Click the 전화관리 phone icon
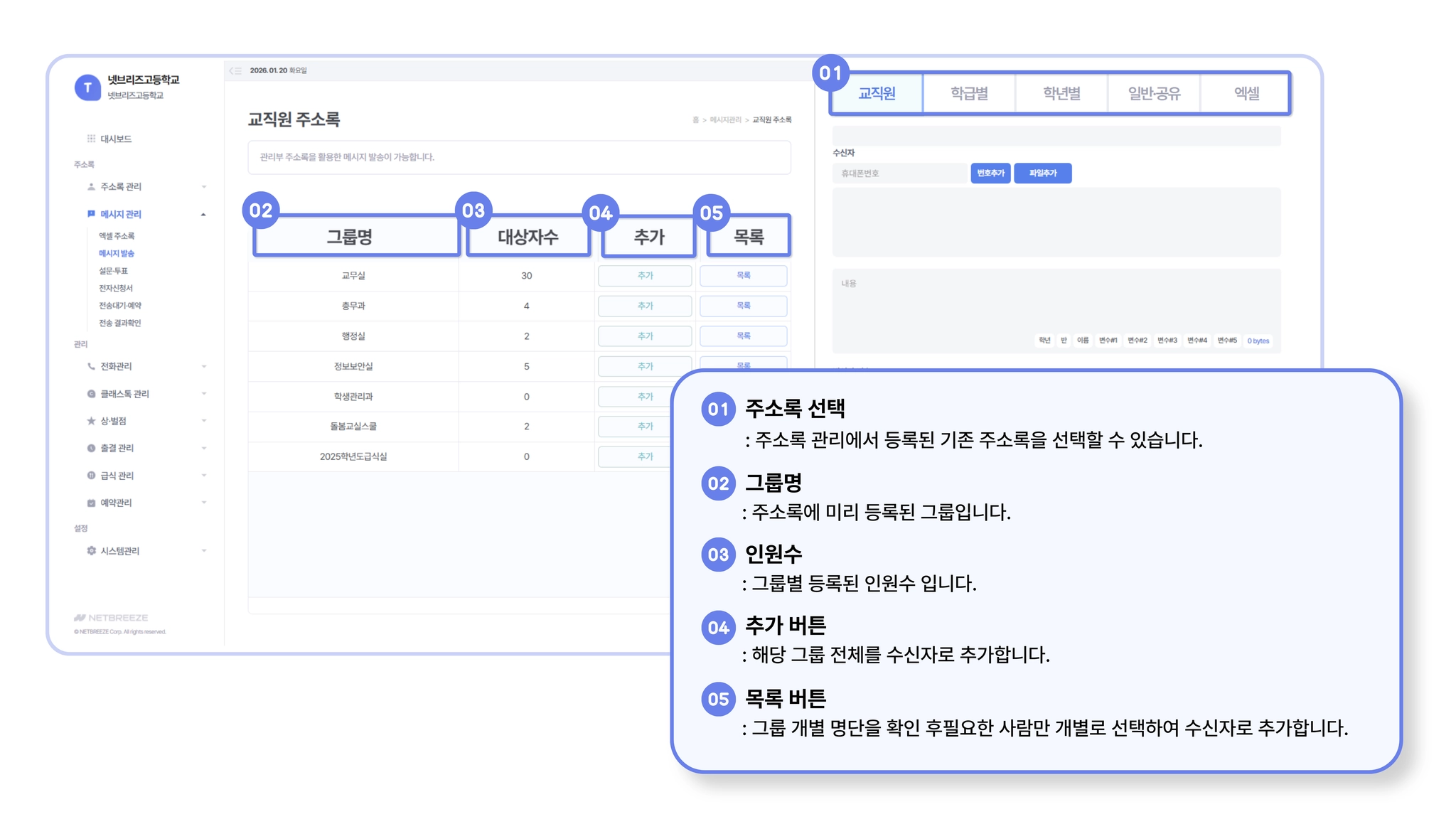 [91, 366]
